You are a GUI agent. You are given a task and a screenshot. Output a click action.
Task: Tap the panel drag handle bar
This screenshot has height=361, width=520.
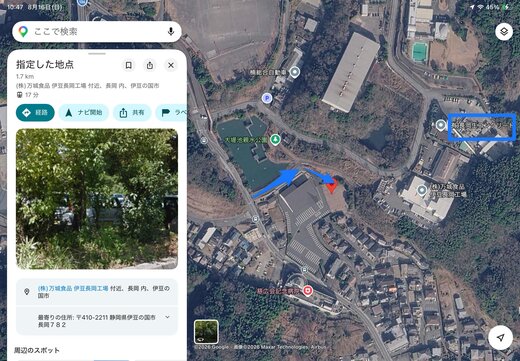pos(97,54)
